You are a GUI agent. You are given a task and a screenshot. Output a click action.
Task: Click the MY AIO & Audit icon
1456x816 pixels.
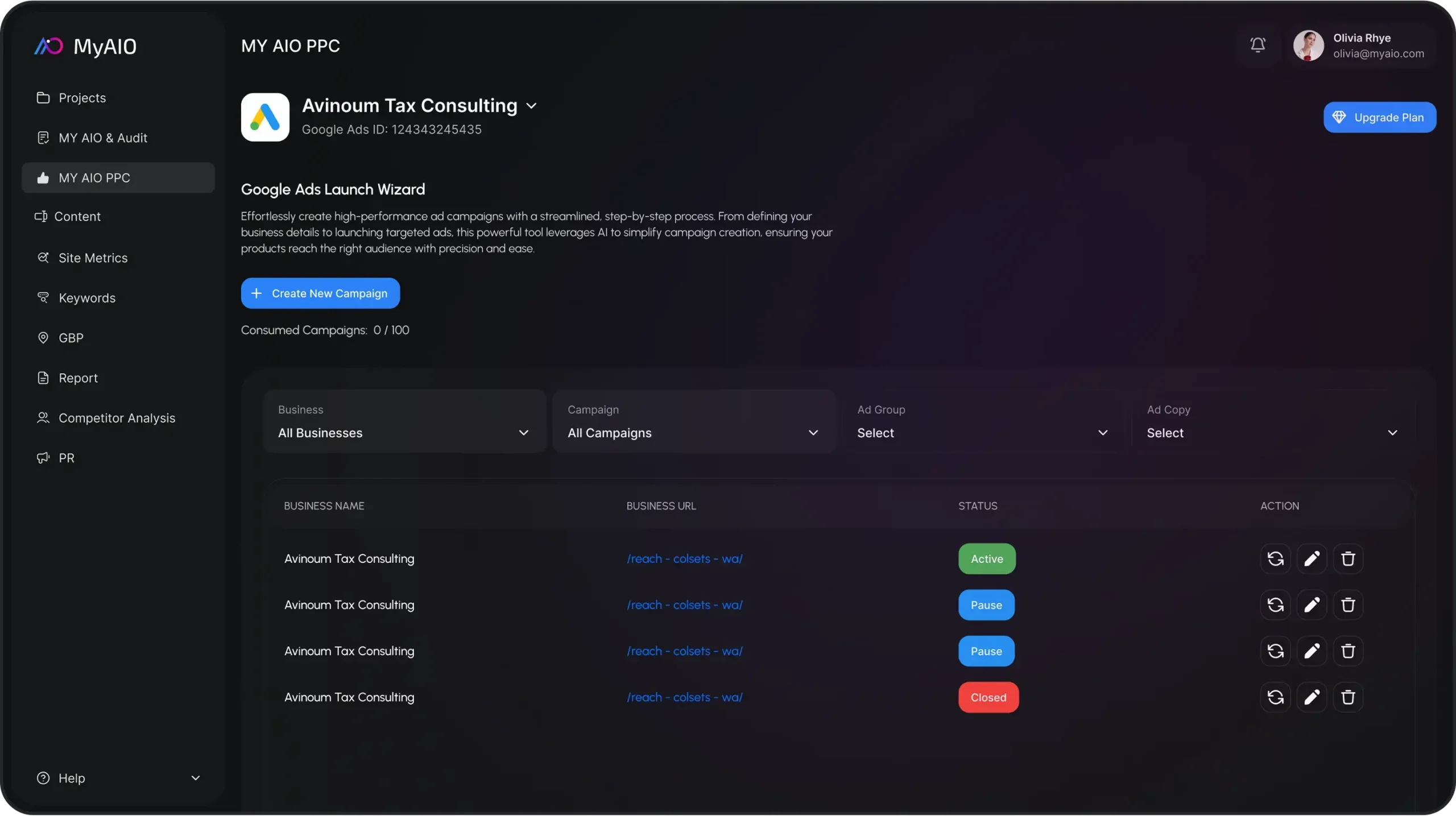[x=43, y=138]
